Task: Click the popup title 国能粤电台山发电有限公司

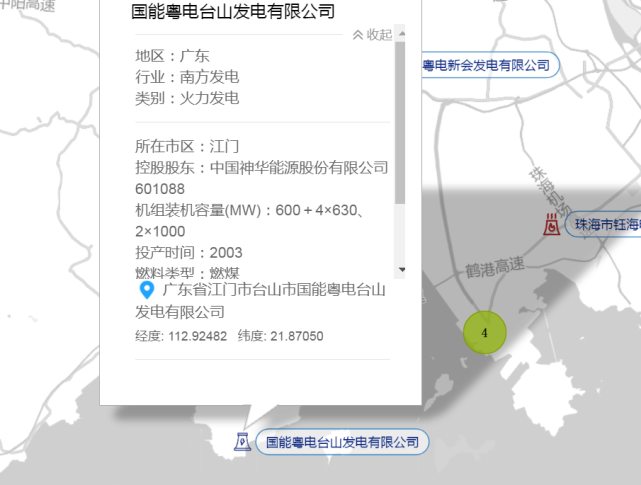Action: (x=233, y=11)
